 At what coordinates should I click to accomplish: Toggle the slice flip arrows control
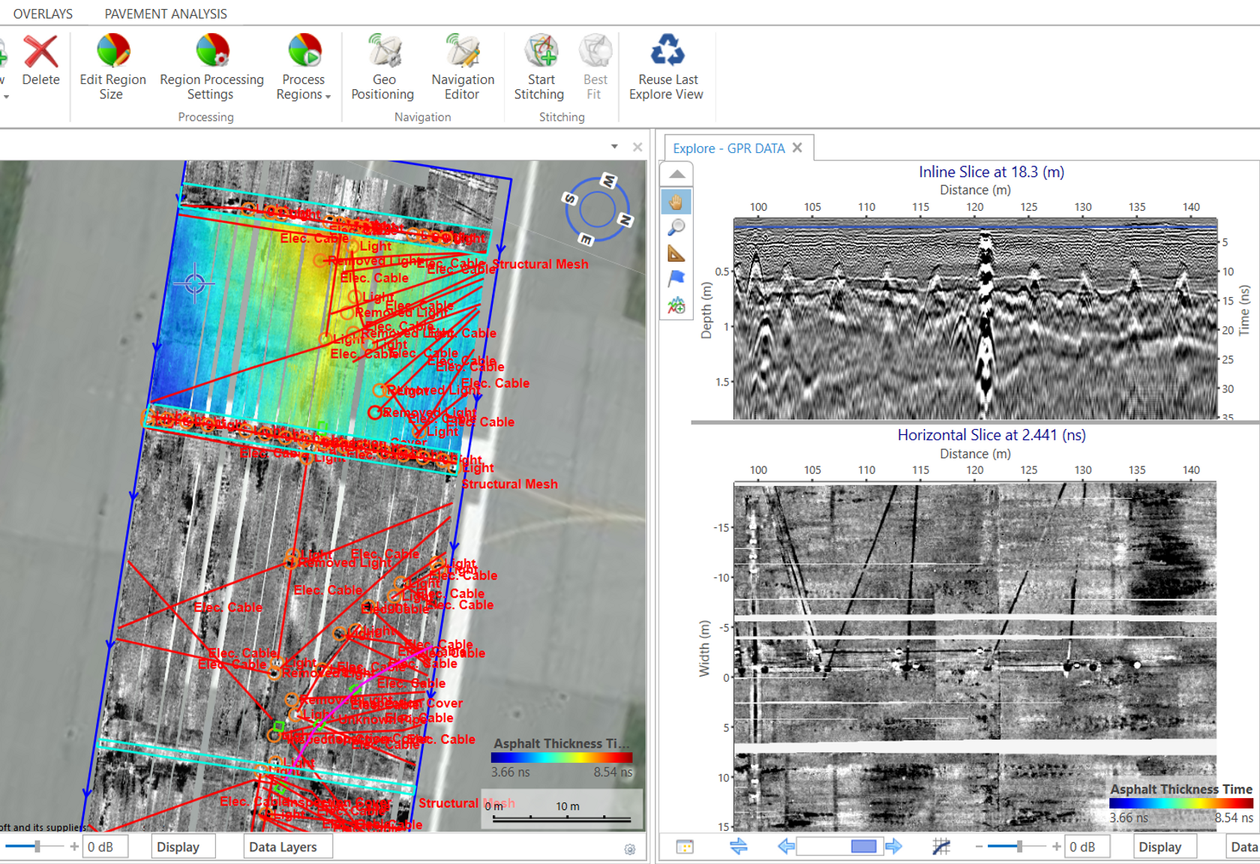(738, 845)
